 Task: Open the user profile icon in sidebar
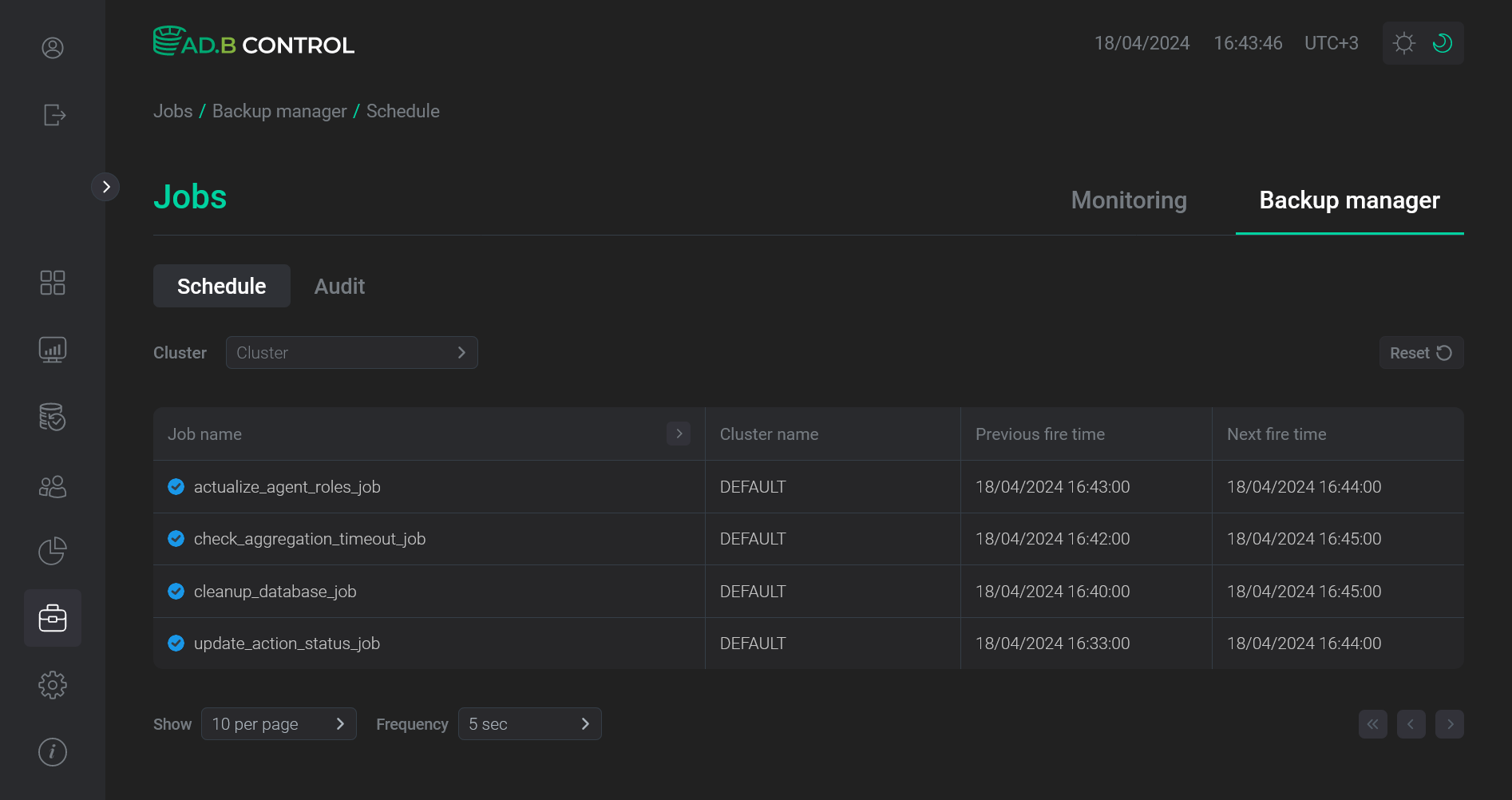click(52, 48)
